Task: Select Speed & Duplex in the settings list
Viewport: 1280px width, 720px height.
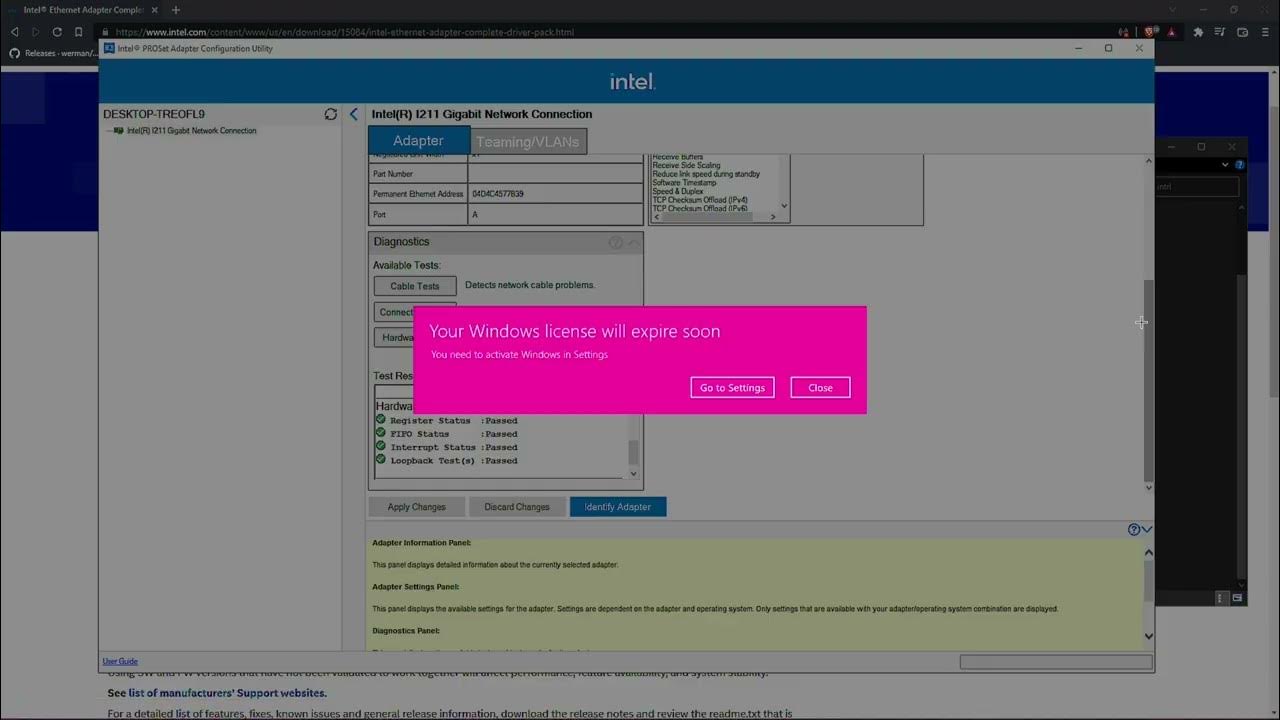Action: (x=678, y=191)
